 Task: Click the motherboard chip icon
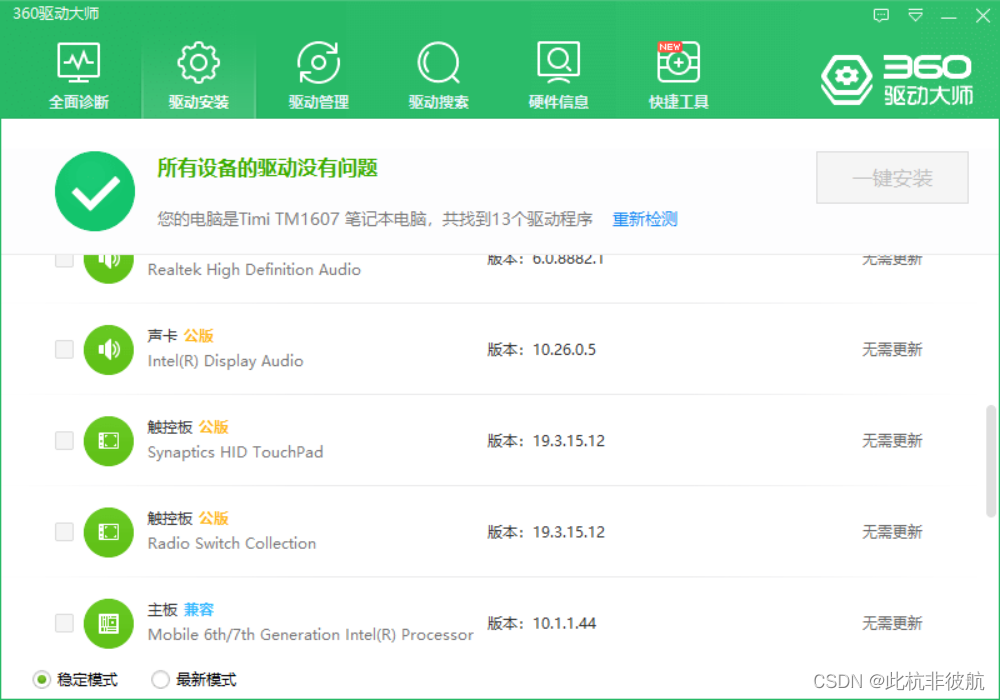[x=108, y=623]
